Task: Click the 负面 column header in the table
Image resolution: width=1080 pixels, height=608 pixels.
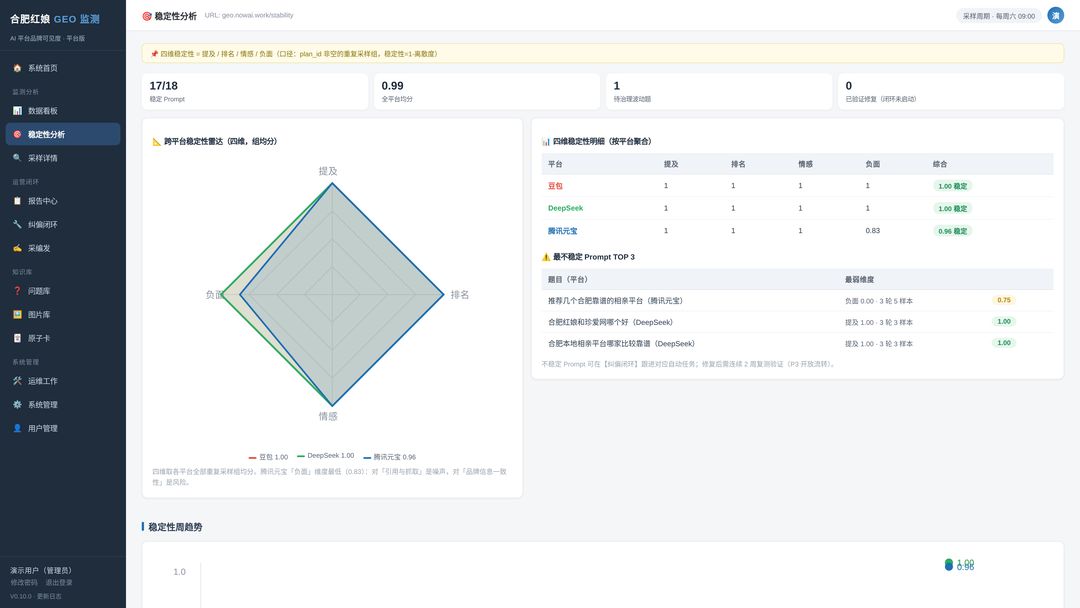Action: (873, 165)
